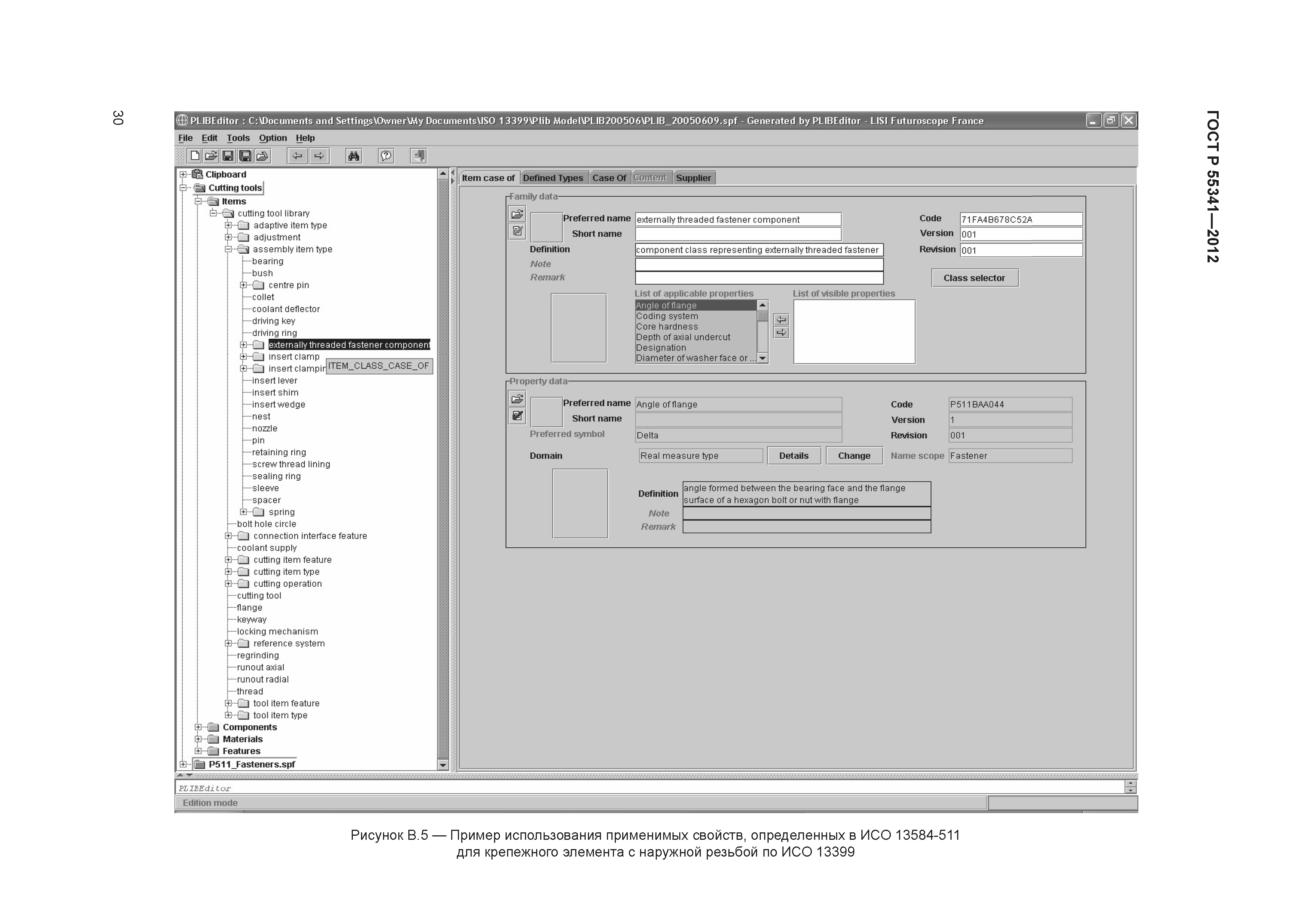Open the Option menu

273,138
